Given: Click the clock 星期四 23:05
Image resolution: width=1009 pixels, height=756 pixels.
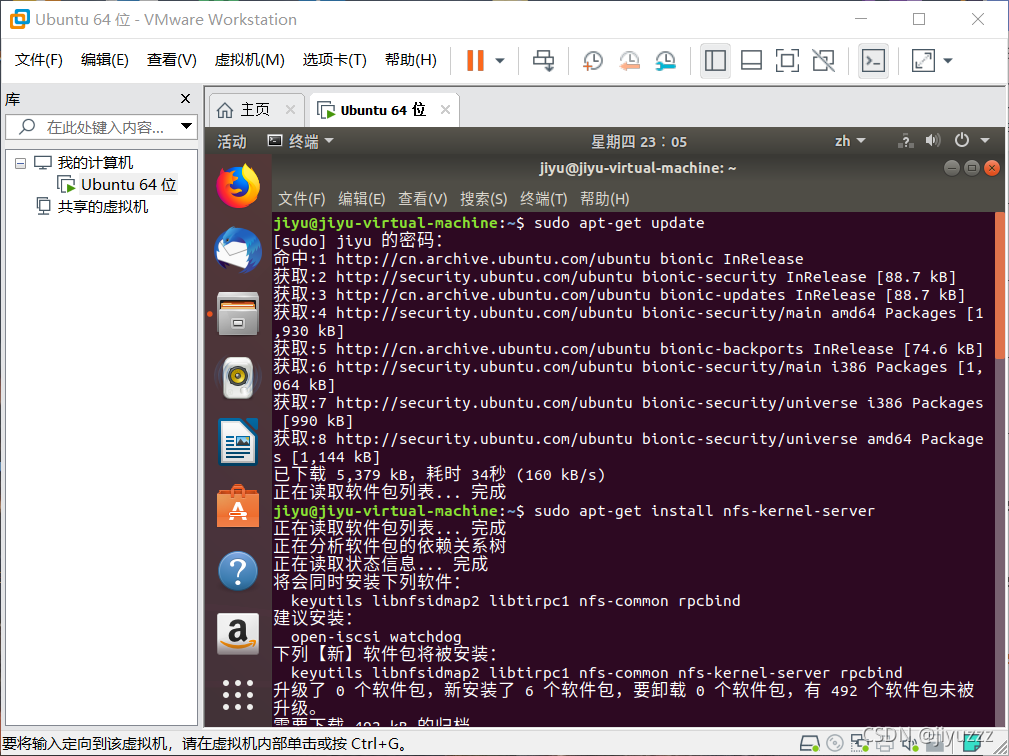Looking at the screenshot, I should [639, 142].
